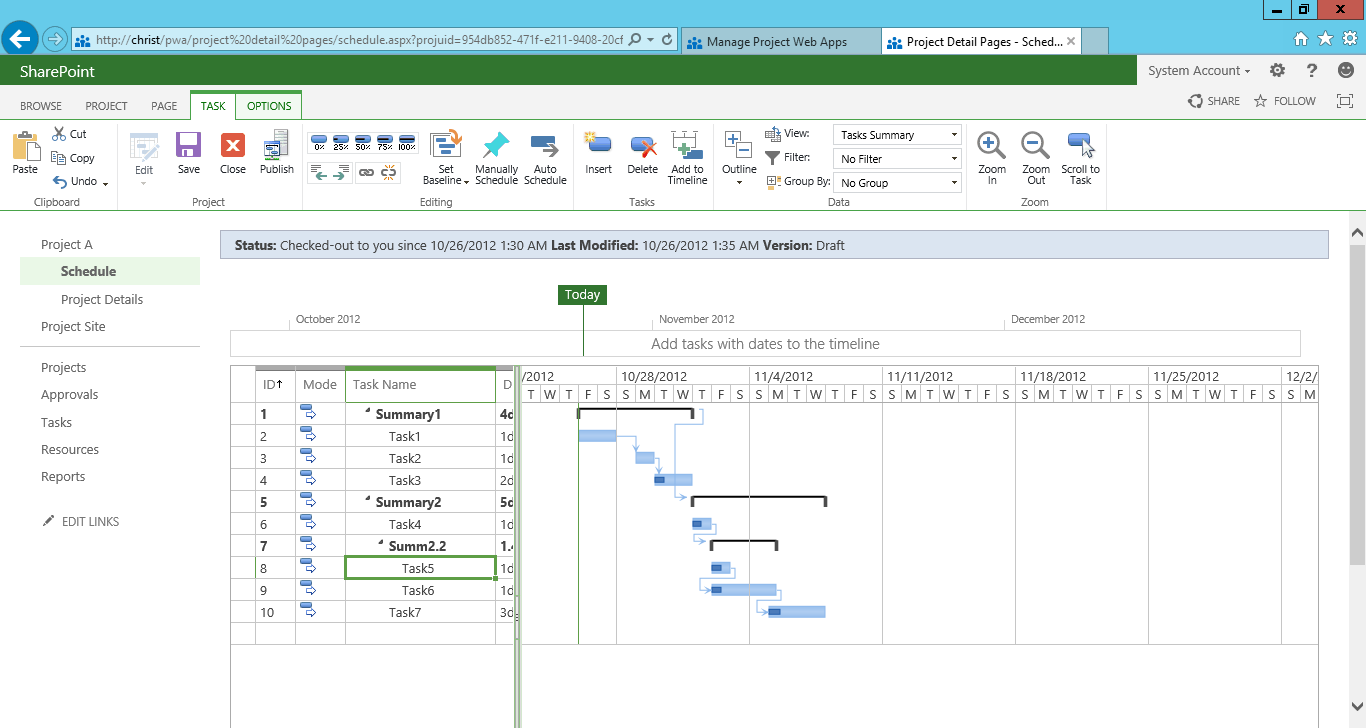Go to Approvals in the sidebar
The image size is (1366, 728).
point(70,395)
